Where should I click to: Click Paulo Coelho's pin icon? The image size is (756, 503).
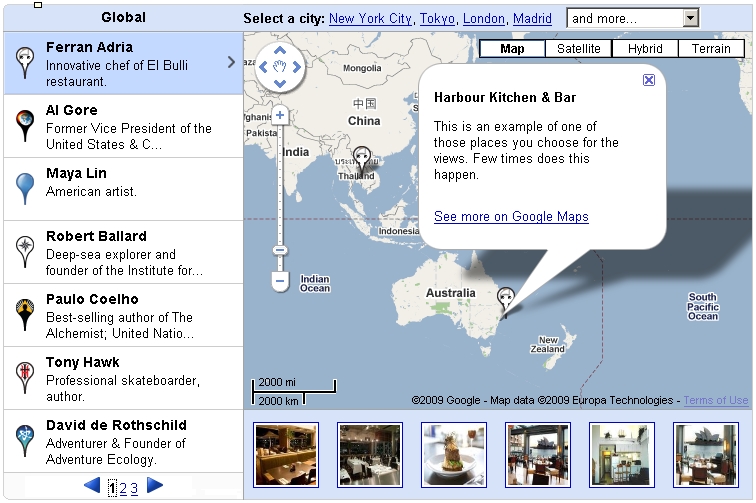tap(25, 314)
